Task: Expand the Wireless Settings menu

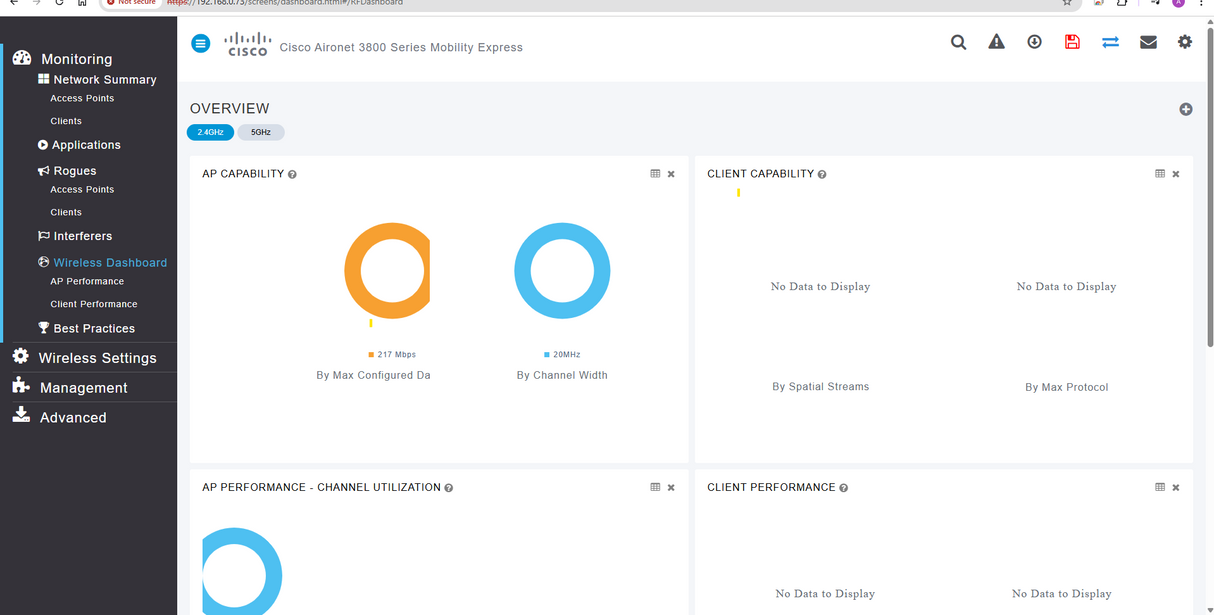Action: click(x=97, y=358)
